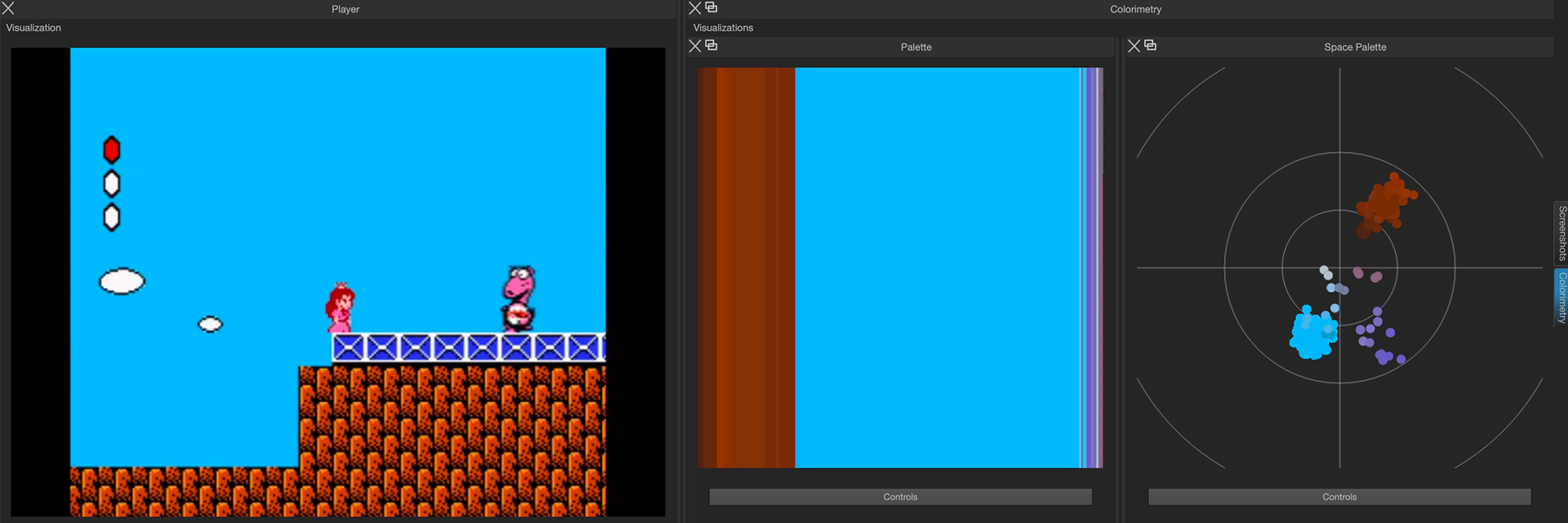Click the Palette panel title
1568x523 pixels.
[x=916, y=47]
